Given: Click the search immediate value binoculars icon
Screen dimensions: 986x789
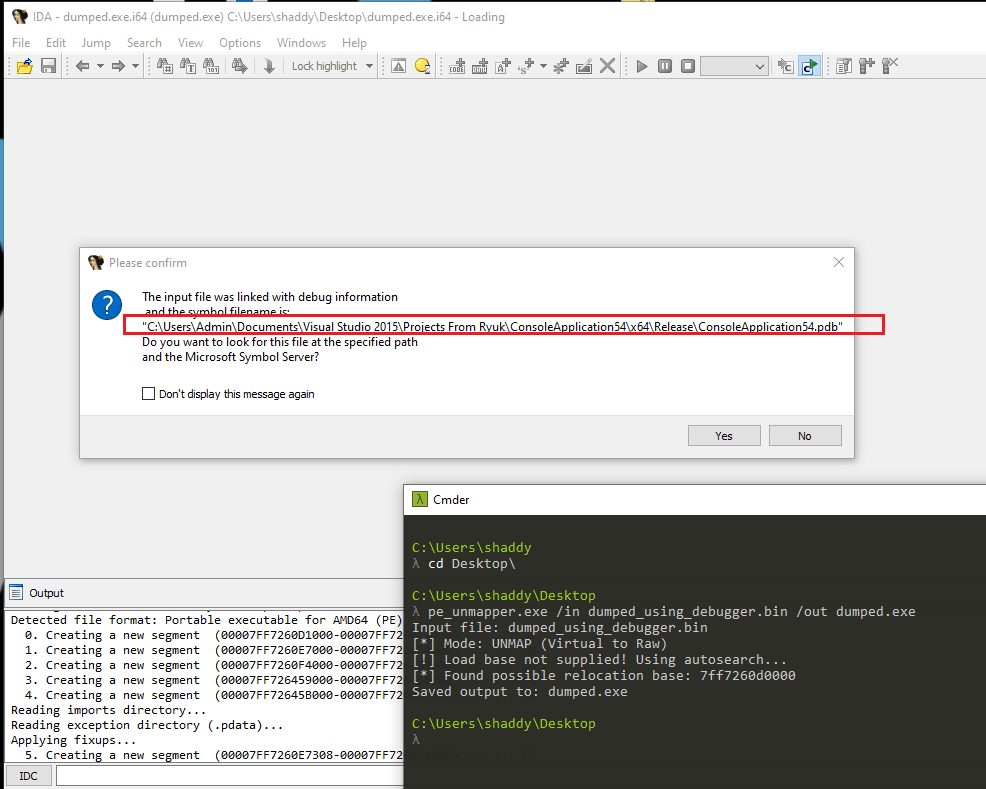Looking at the screenshot, I should pos(165,66).
